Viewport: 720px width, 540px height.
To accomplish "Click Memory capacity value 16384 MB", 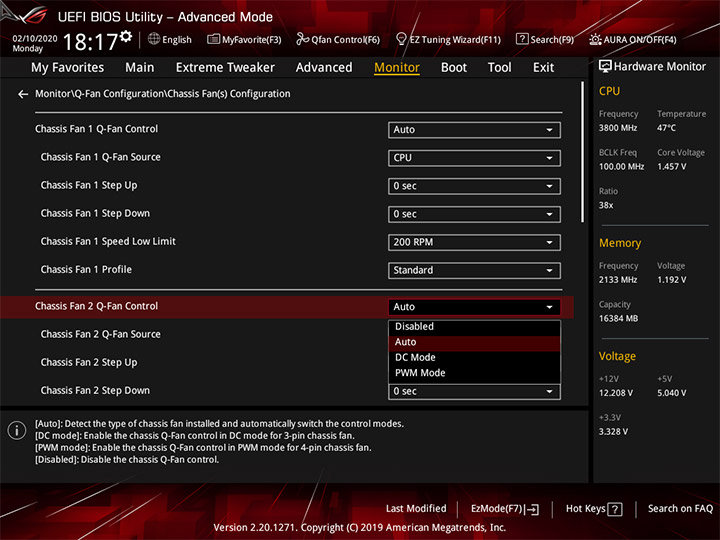I will 618,319.
